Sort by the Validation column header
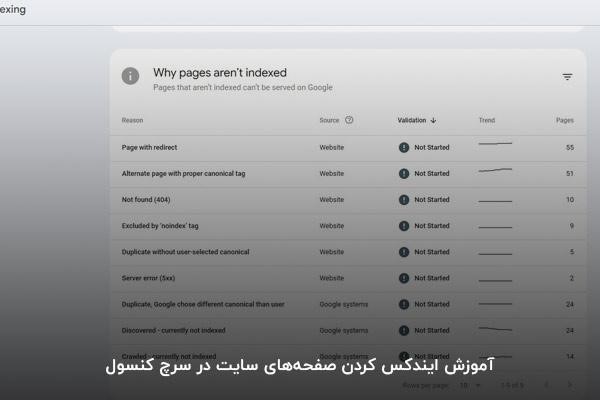This screenshot has width=600, height=400. click(x=412, y=120)
